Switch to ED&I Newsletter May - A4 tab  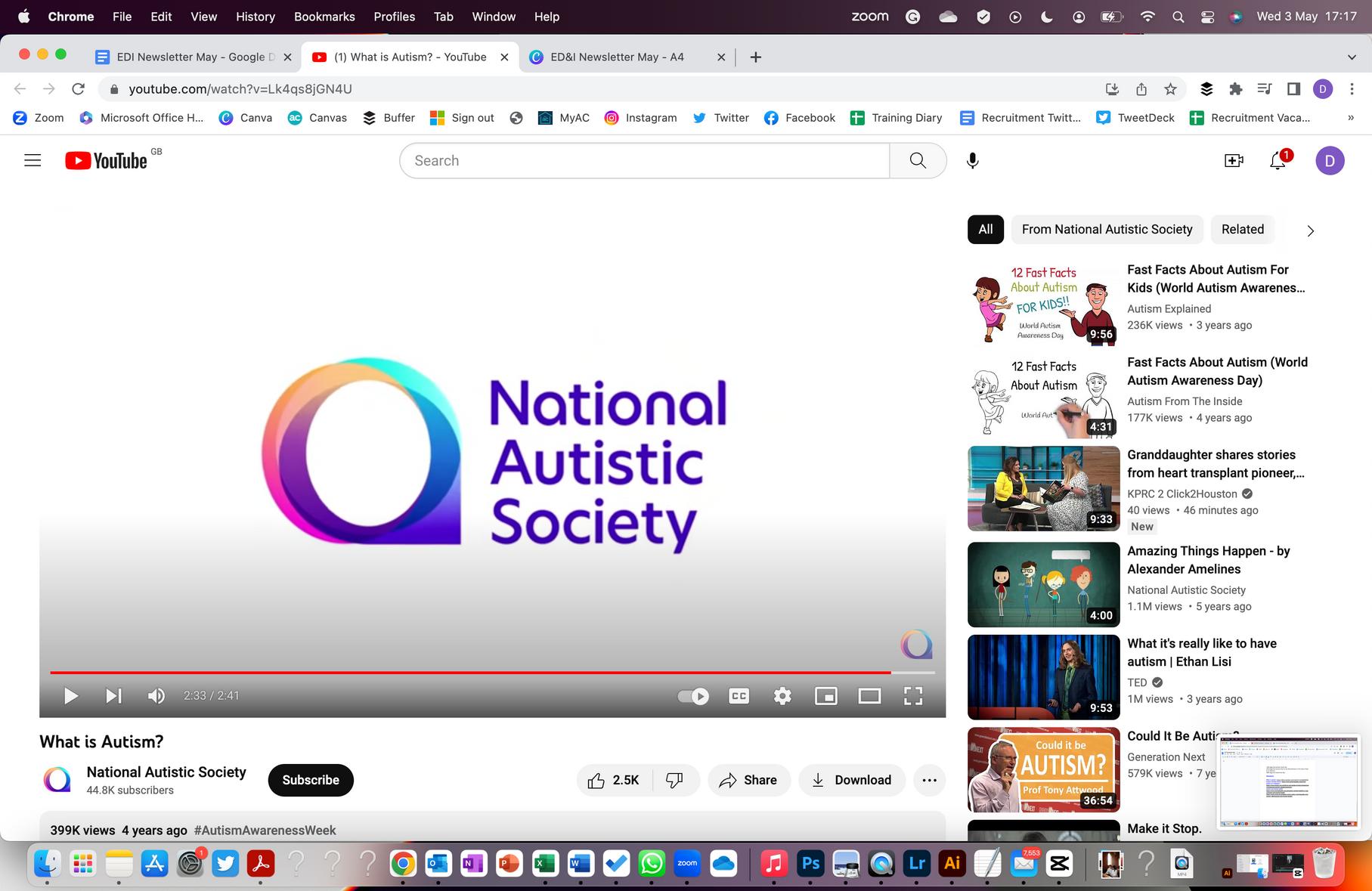click(x=627, y=57)
